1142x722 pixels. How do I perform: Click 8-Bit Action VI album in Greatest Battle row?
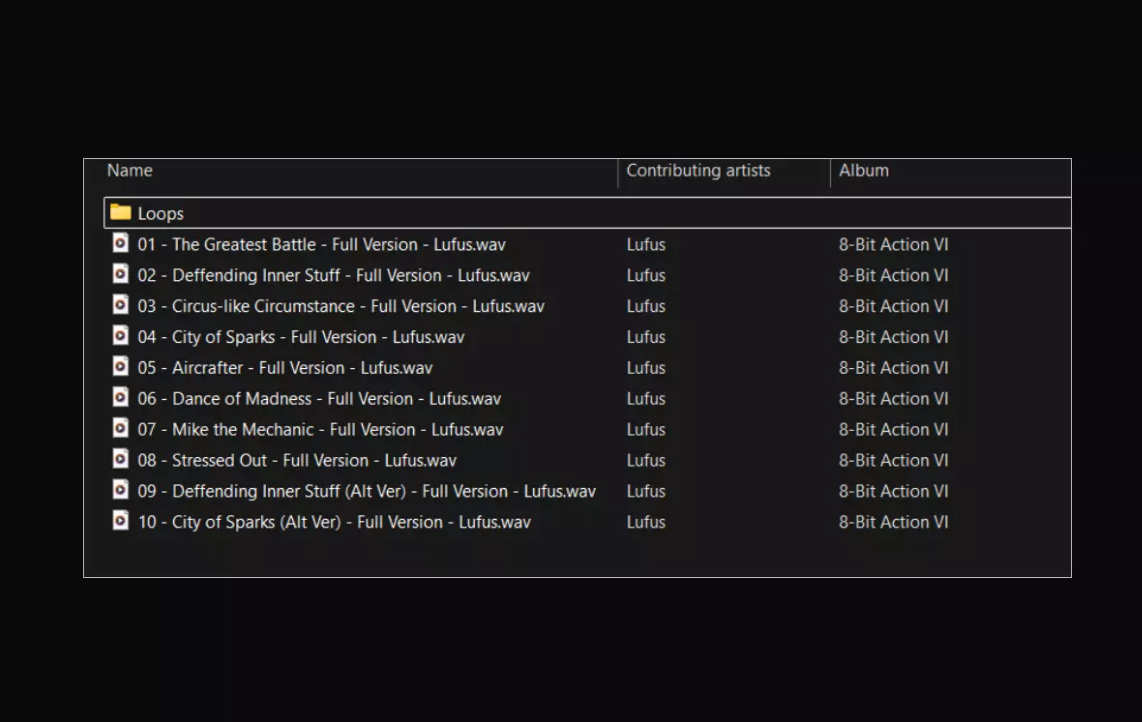[x=894, y=244]
